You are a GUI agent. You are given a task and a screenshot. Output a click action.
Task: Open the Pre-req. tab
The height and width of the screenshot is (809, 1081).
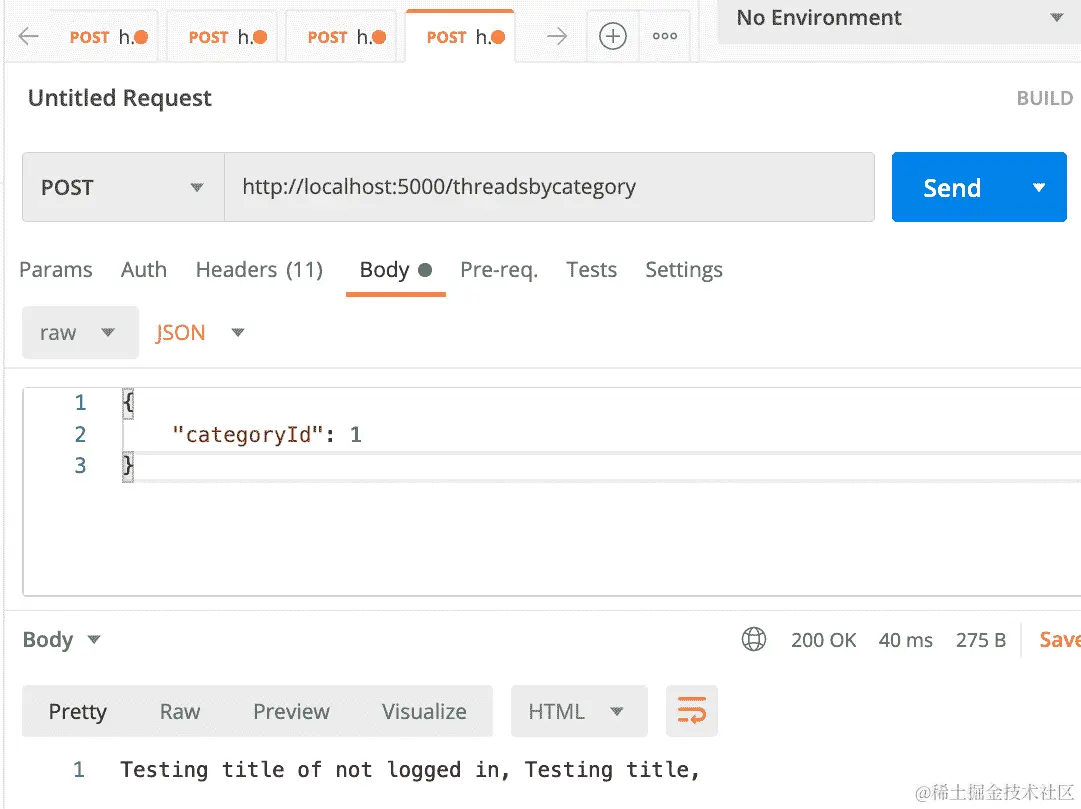click(x=499, y=270)
